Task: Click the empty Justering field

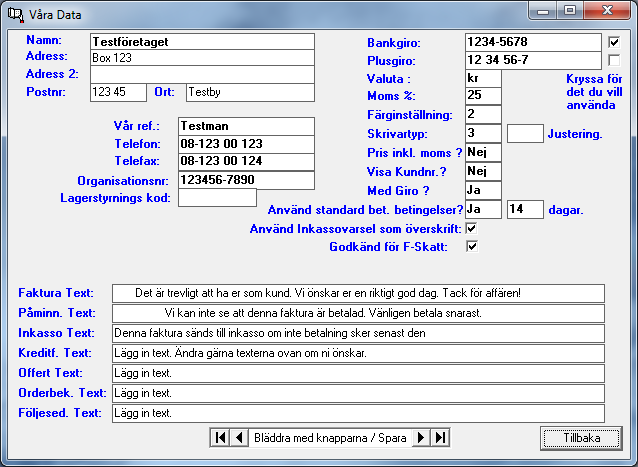Action: (x=525, y=133)
